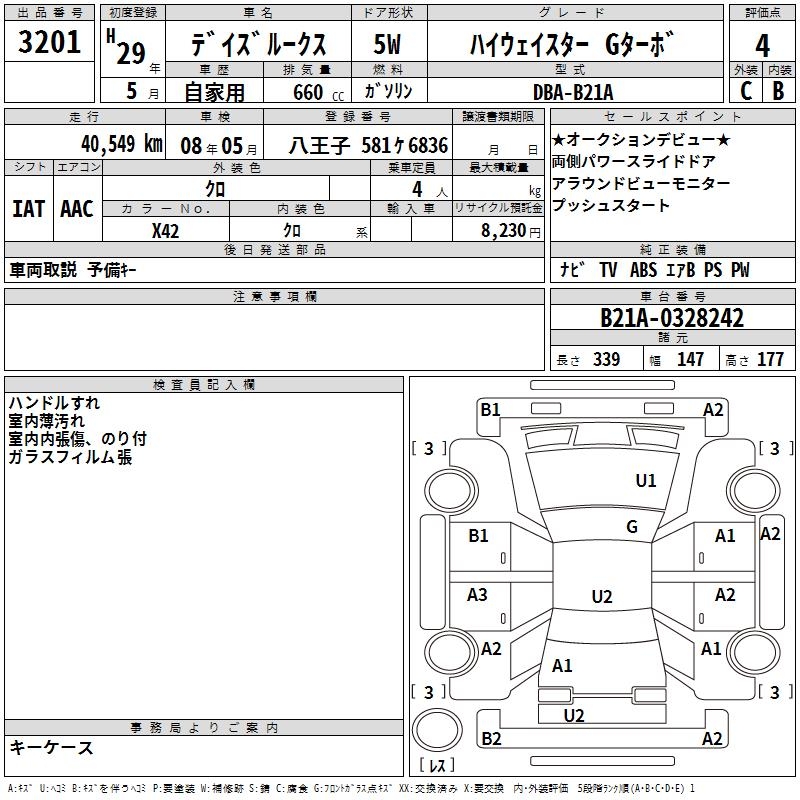Select genuine equipment エアB
This screenshot has height=800, width=800.
(x=681, y=269)
